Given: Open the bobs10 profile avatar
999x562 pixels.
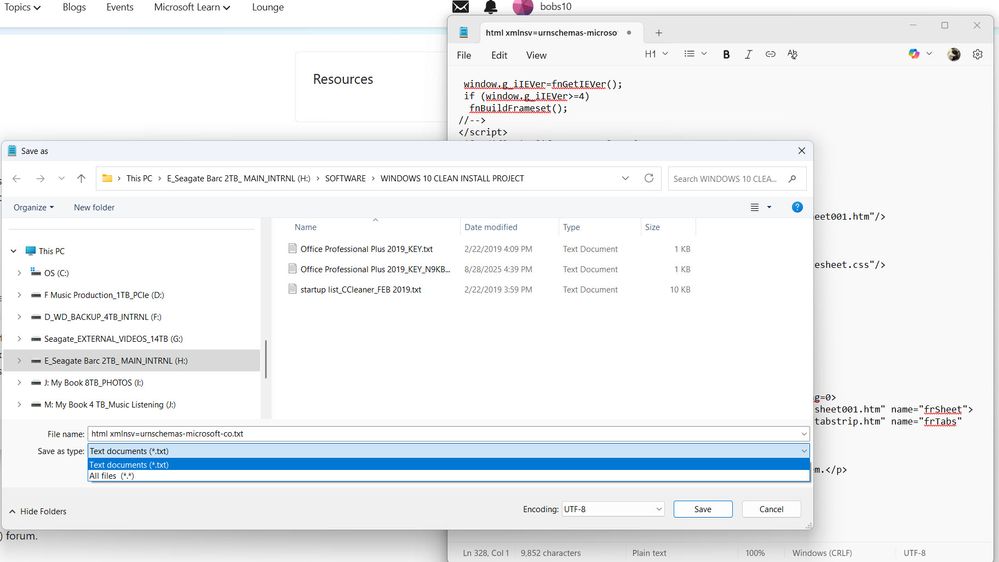Looking at the screenshot, I should (522, 7).
